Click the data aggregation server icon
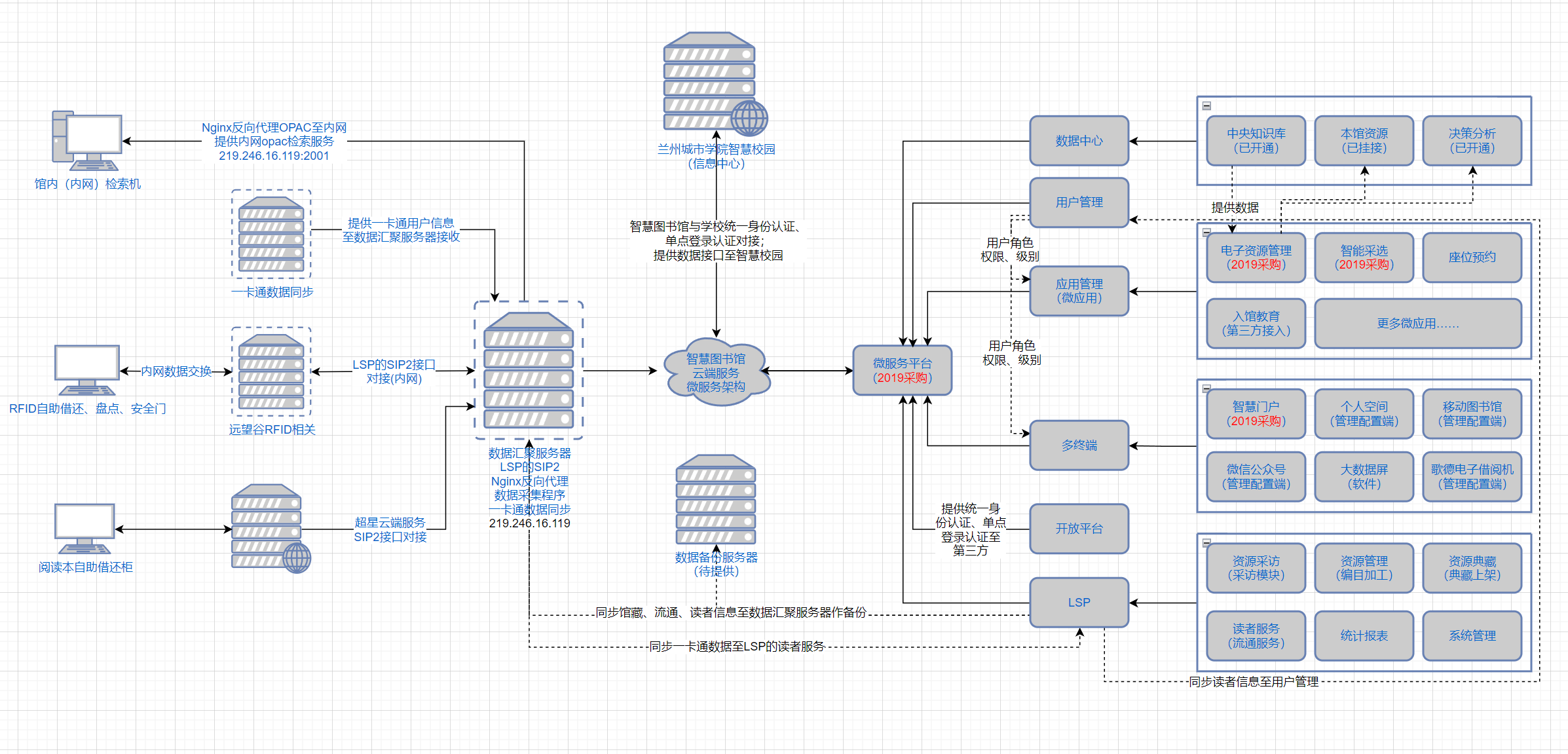 click(x=529, y=371)
